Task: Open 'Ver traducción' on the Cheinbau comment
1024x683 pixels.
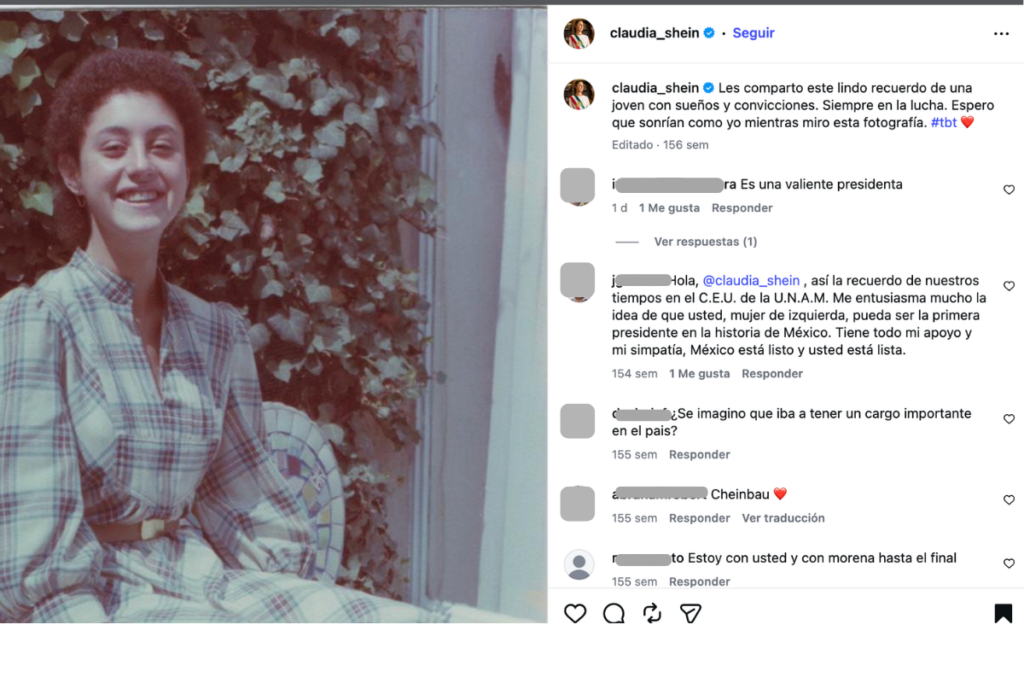Action: (x=783, y=518)
